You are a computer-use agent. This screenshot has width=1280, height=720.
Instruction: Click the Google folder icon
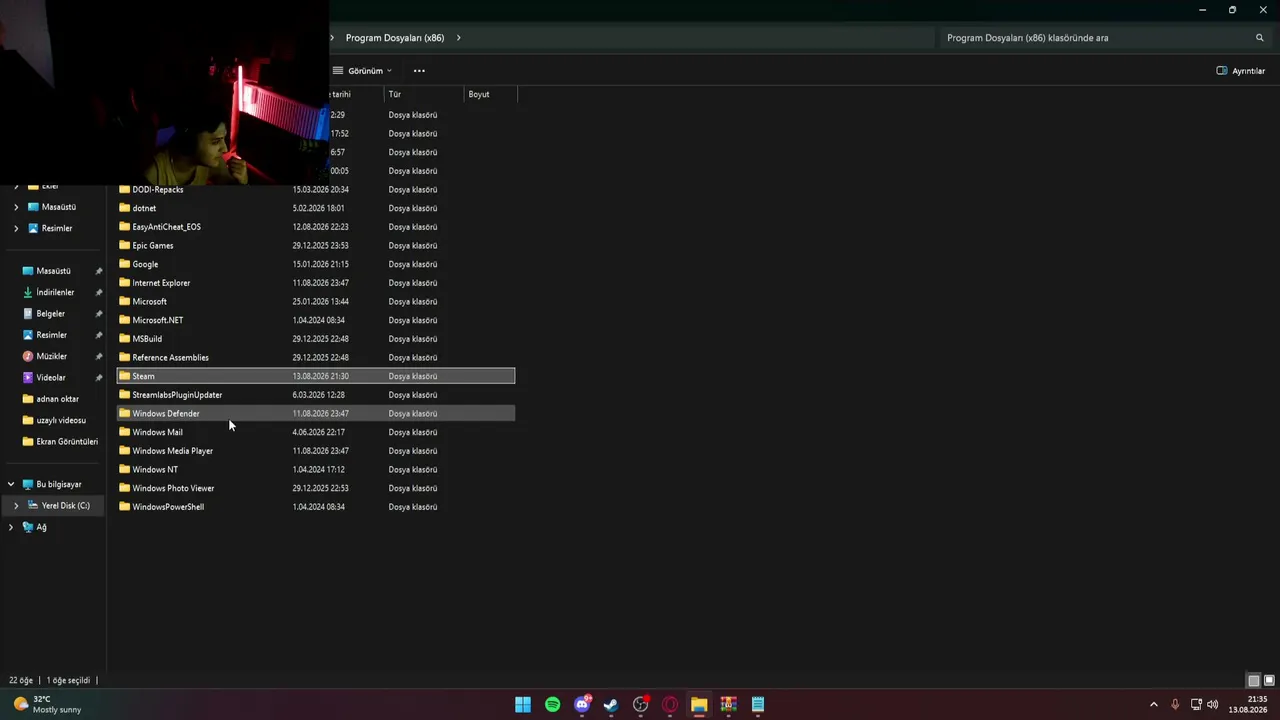coord(125,264)
